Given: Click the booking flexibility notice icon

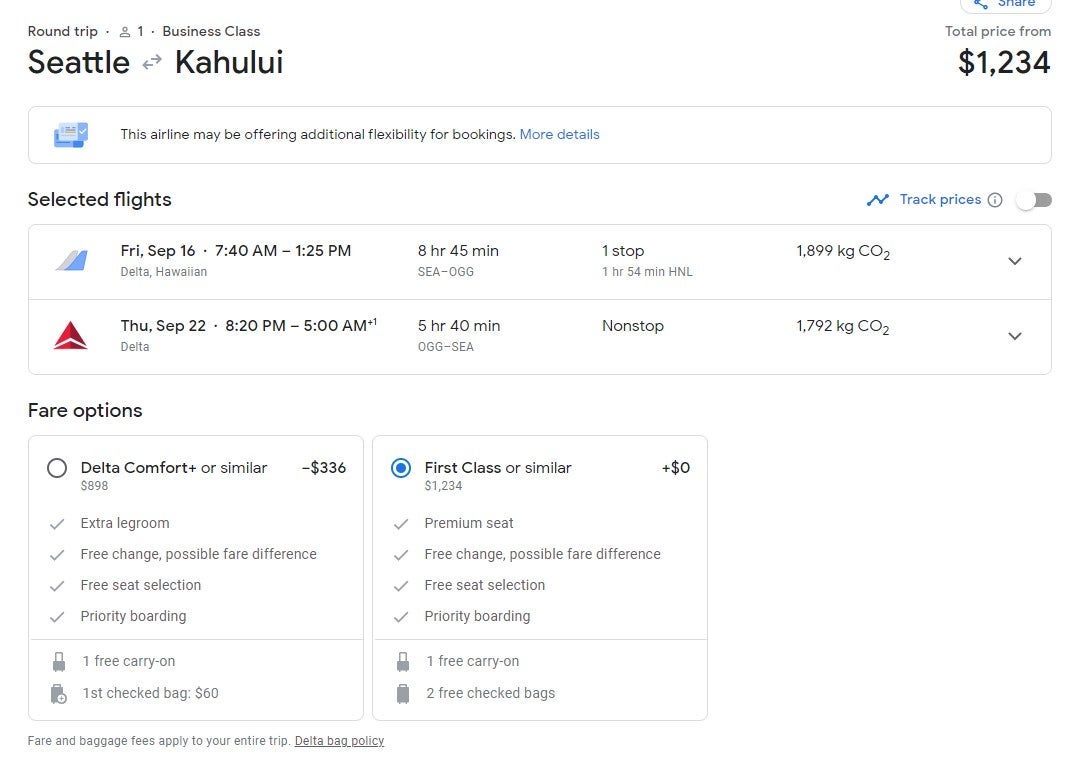Looking at the screenshot, I should (x=70, y=135).
